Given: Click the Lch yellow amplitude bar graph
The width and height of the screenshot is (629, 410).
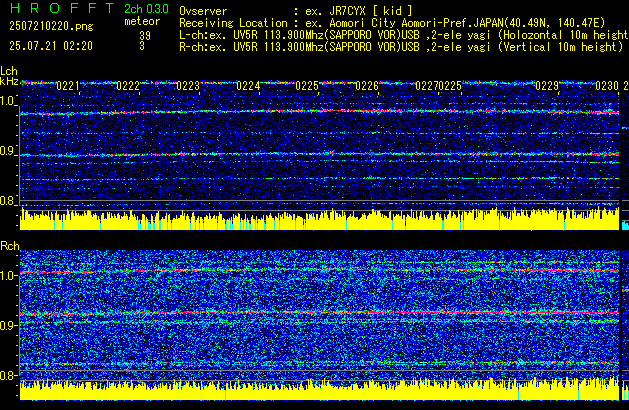Looking at the screenshot, I should click(x=319, y=219).
